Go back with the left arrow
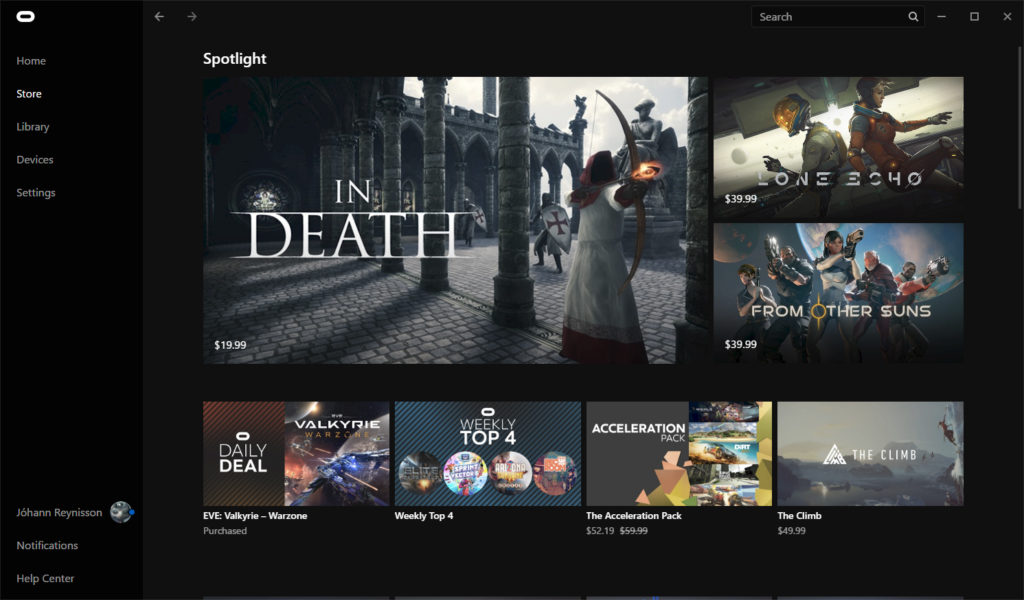The image size is (1024, 600). (159, 17)
